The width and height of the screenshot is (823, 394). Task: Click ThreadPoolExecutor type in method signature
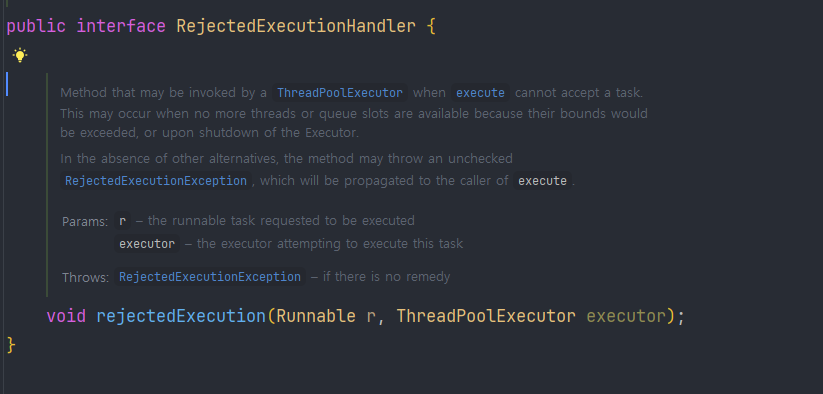[486, 316]
